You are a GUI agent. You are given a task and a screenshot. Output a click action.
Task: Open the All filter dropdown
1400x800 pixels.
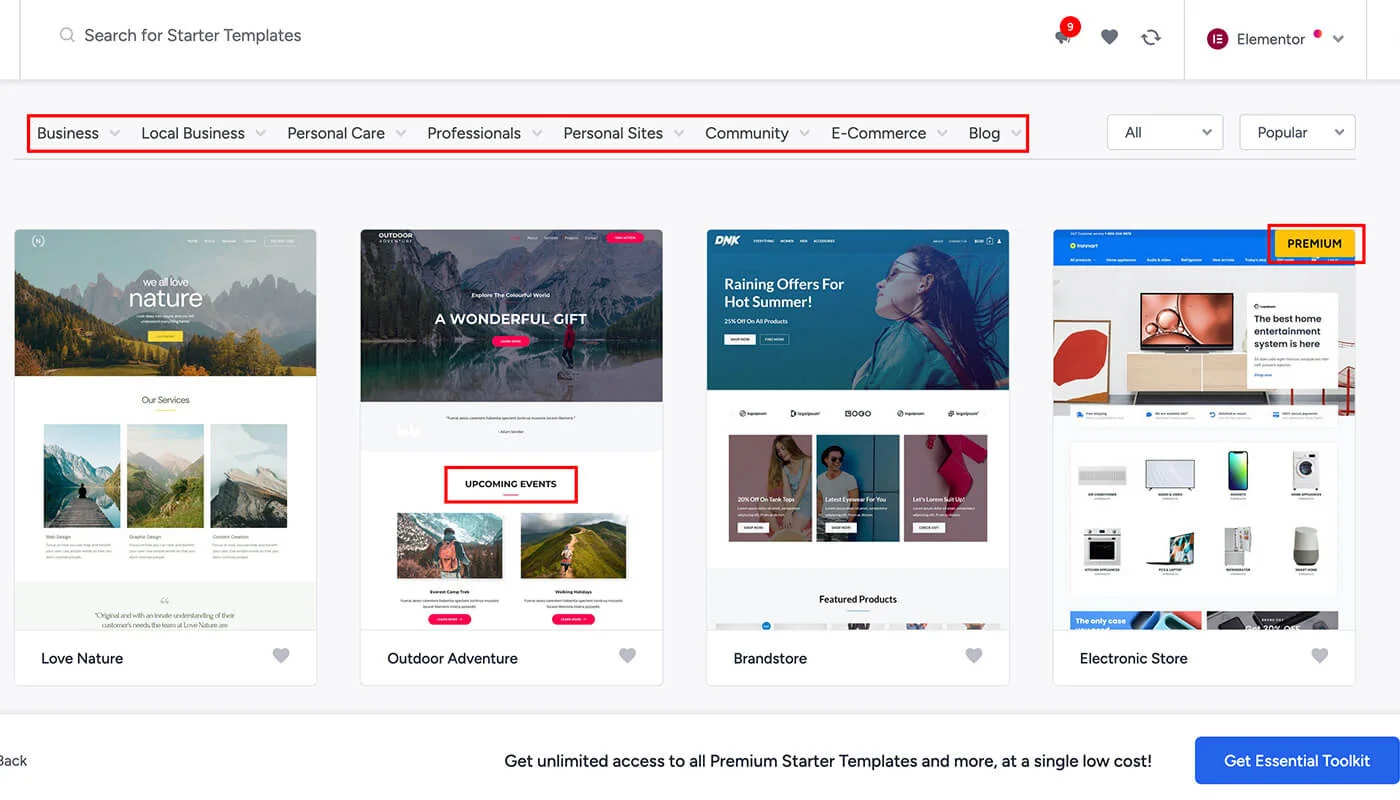pos(1164,132)
